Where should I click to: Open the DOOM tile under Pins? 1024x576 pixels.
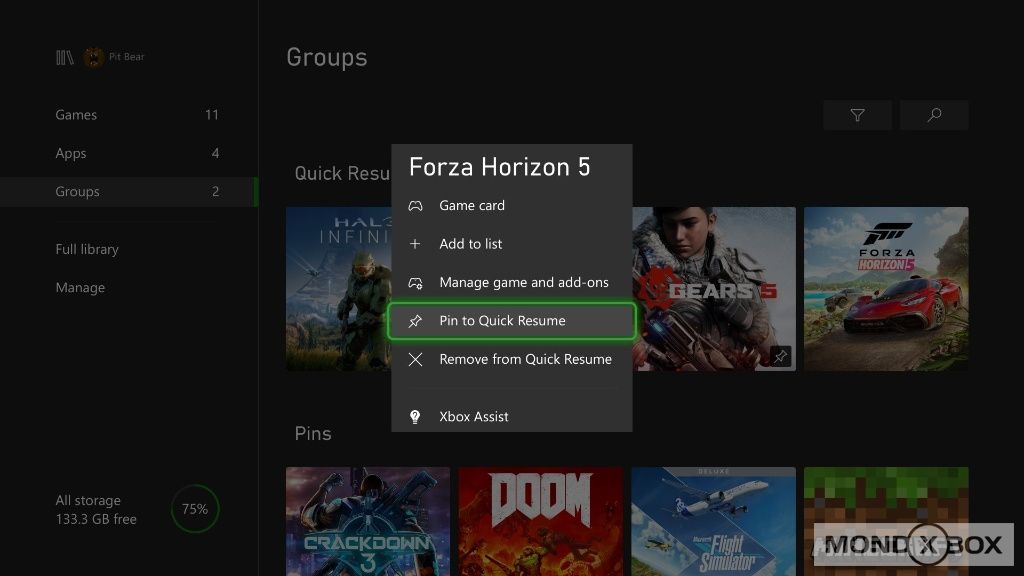pyautogui.click(x=540, y=520)
